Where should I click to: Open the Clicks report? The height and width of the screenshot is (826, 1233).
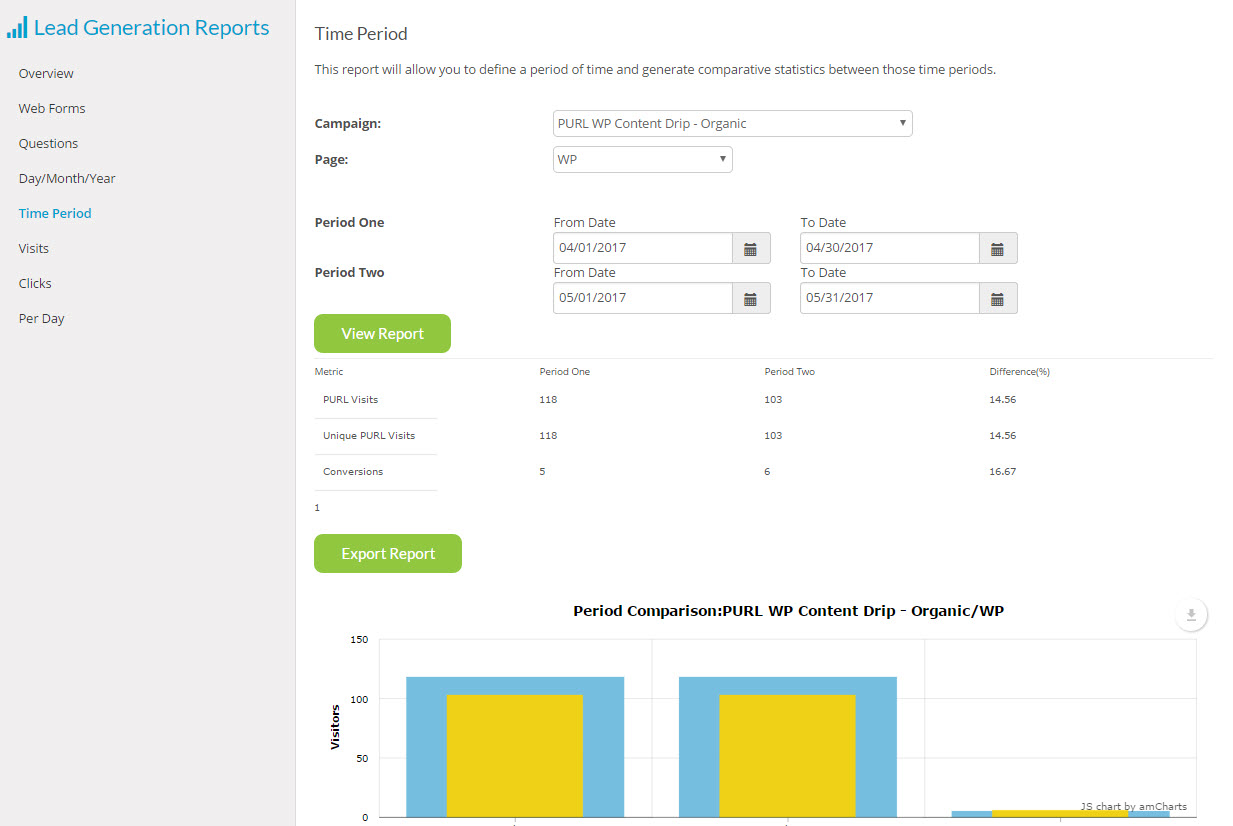[35, 283]
